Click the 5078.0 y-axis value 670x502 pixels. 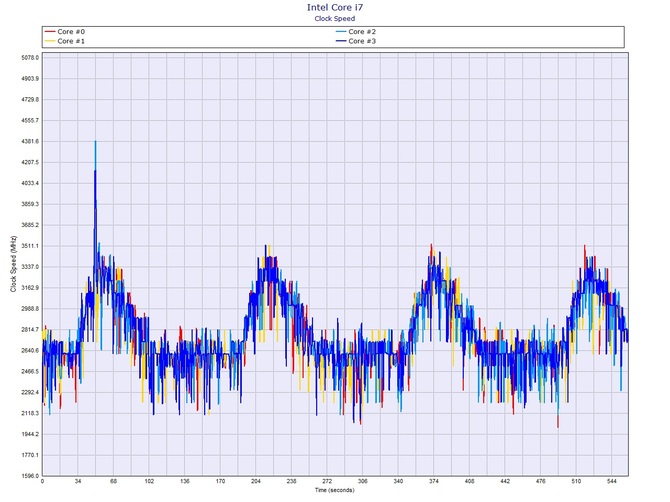tap(30, 58)
